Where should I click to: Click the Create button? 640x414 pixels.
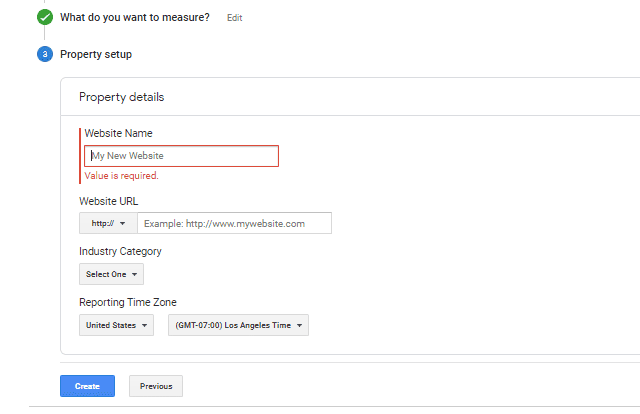[x=87, y=386]
